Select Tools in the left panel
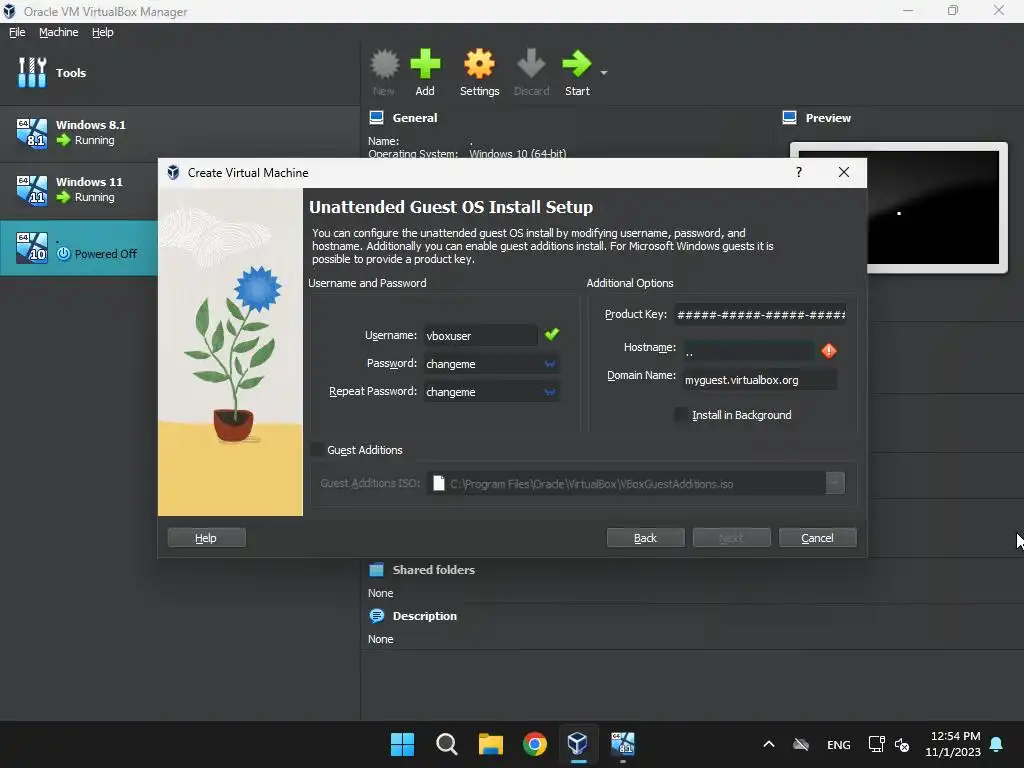 tap(180, 72)
